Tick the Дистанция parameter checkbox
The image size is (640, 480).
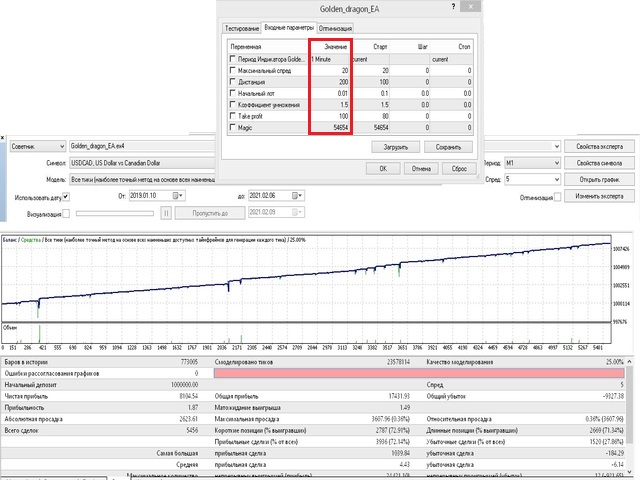pyautogui.click(x=233, y=82)
